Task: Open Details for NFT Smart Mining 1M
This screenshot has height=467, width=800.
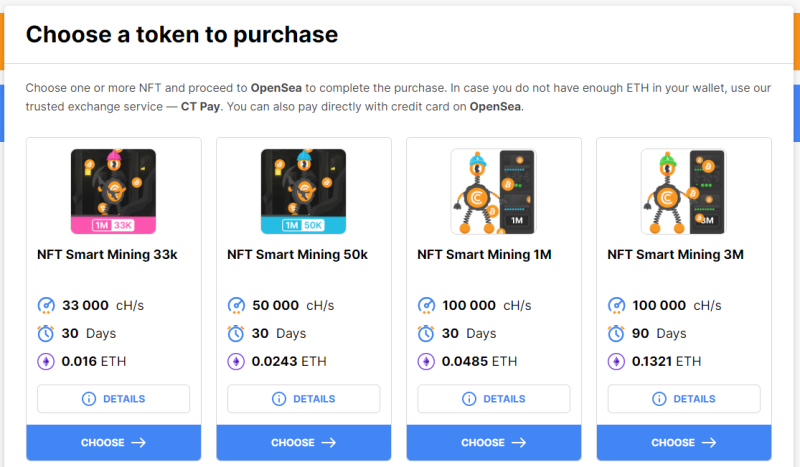Action: click(493, 399)
